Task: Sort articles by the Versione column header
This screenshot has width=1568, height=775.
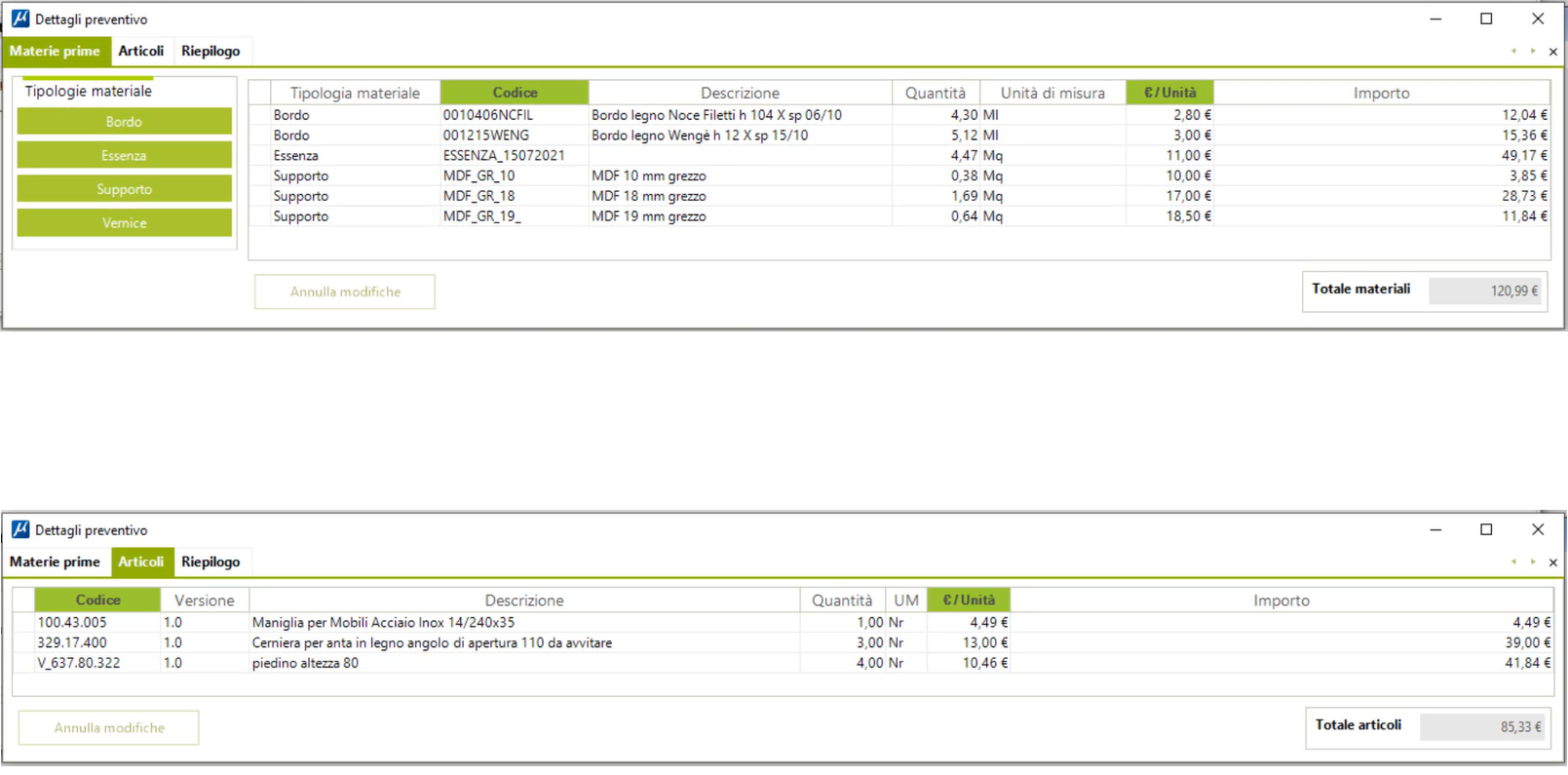Action: (204, 601)
